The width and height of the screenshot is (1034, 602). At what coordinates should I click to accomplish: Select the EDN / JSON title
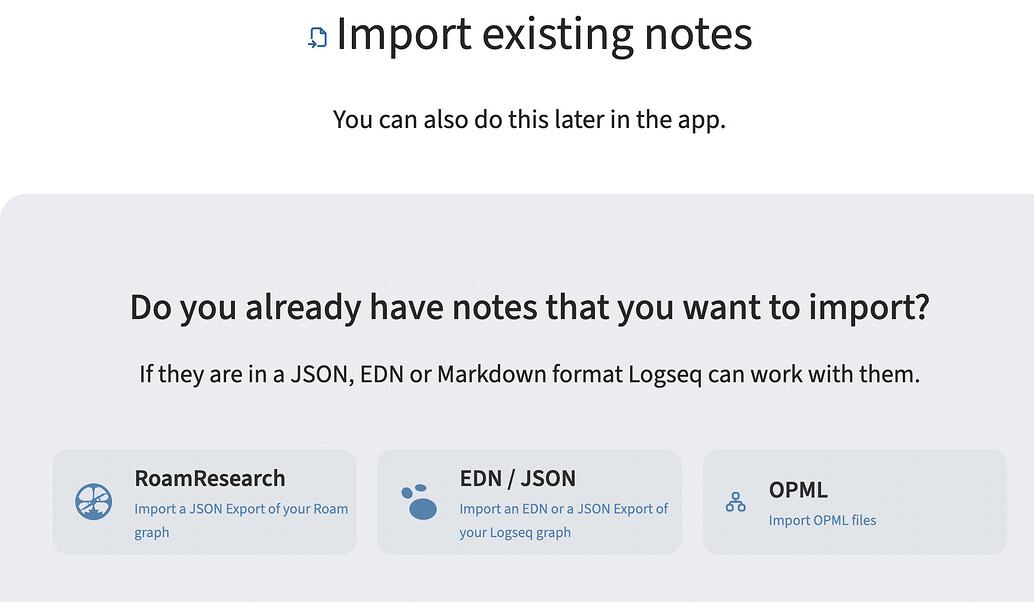point(517,478)
